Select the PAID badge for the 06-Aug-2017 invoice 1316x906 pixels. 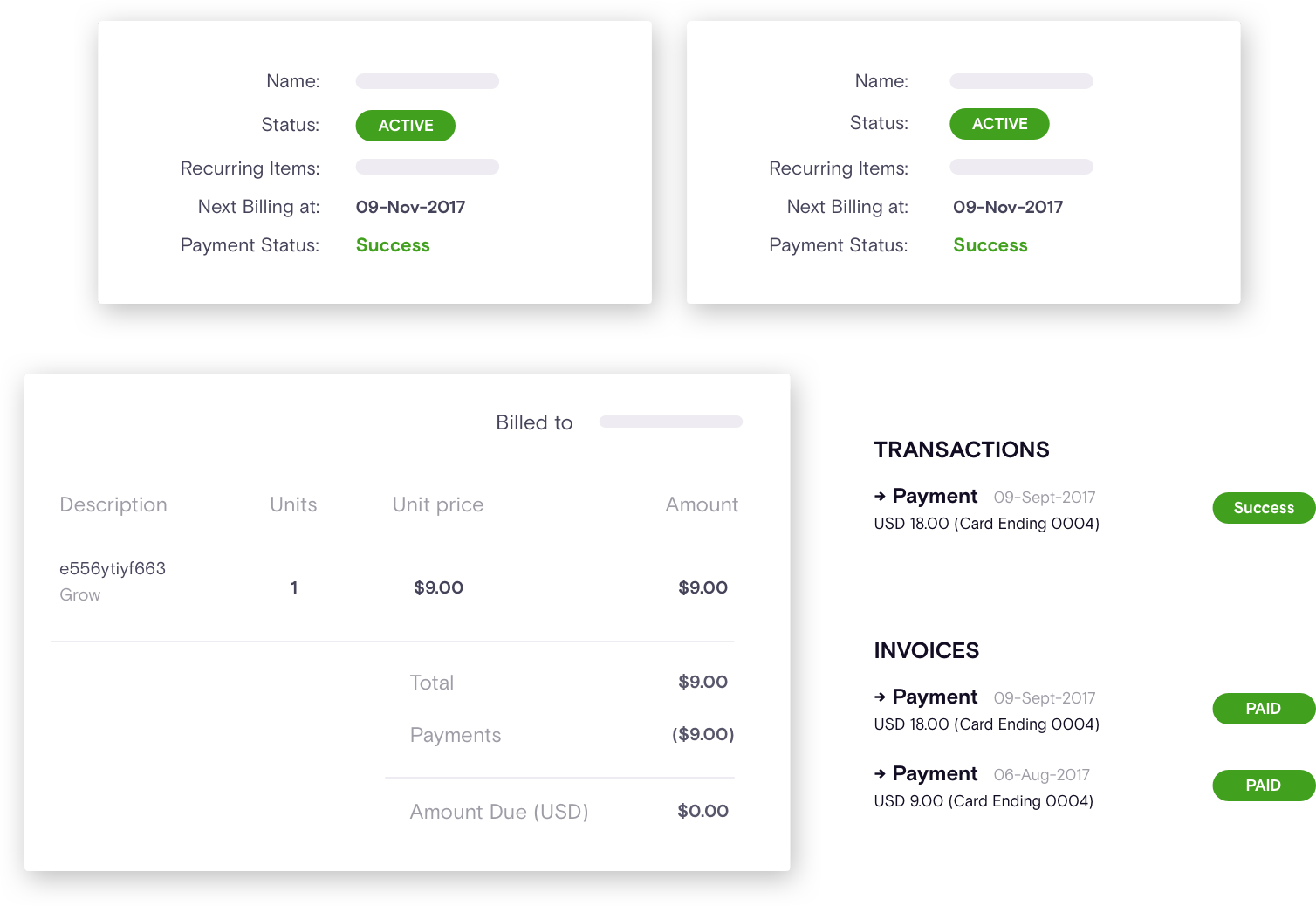coord(1263,786)
